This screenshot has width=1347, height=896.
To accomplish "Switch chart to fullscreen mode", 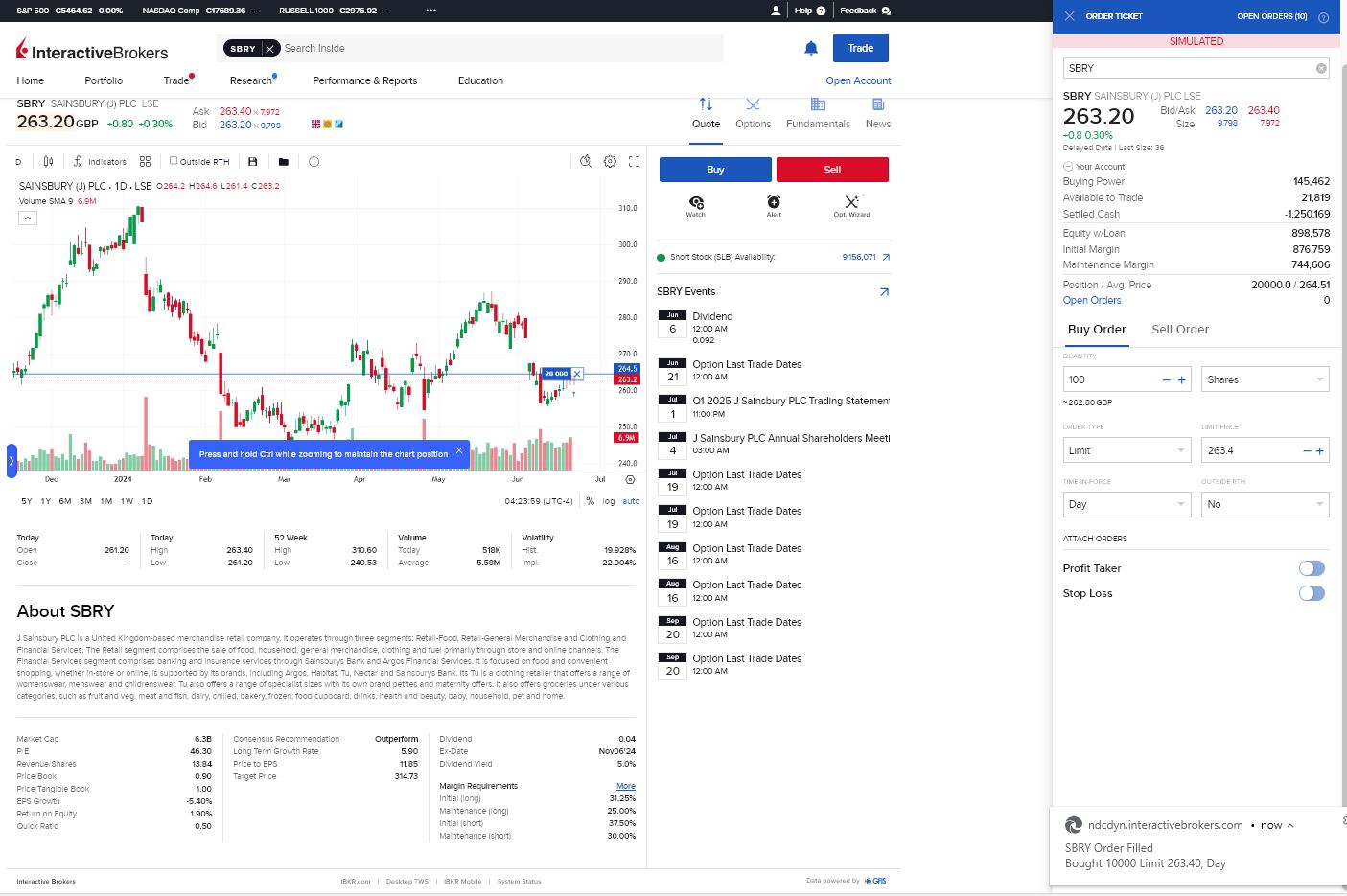I will [634, 161].
